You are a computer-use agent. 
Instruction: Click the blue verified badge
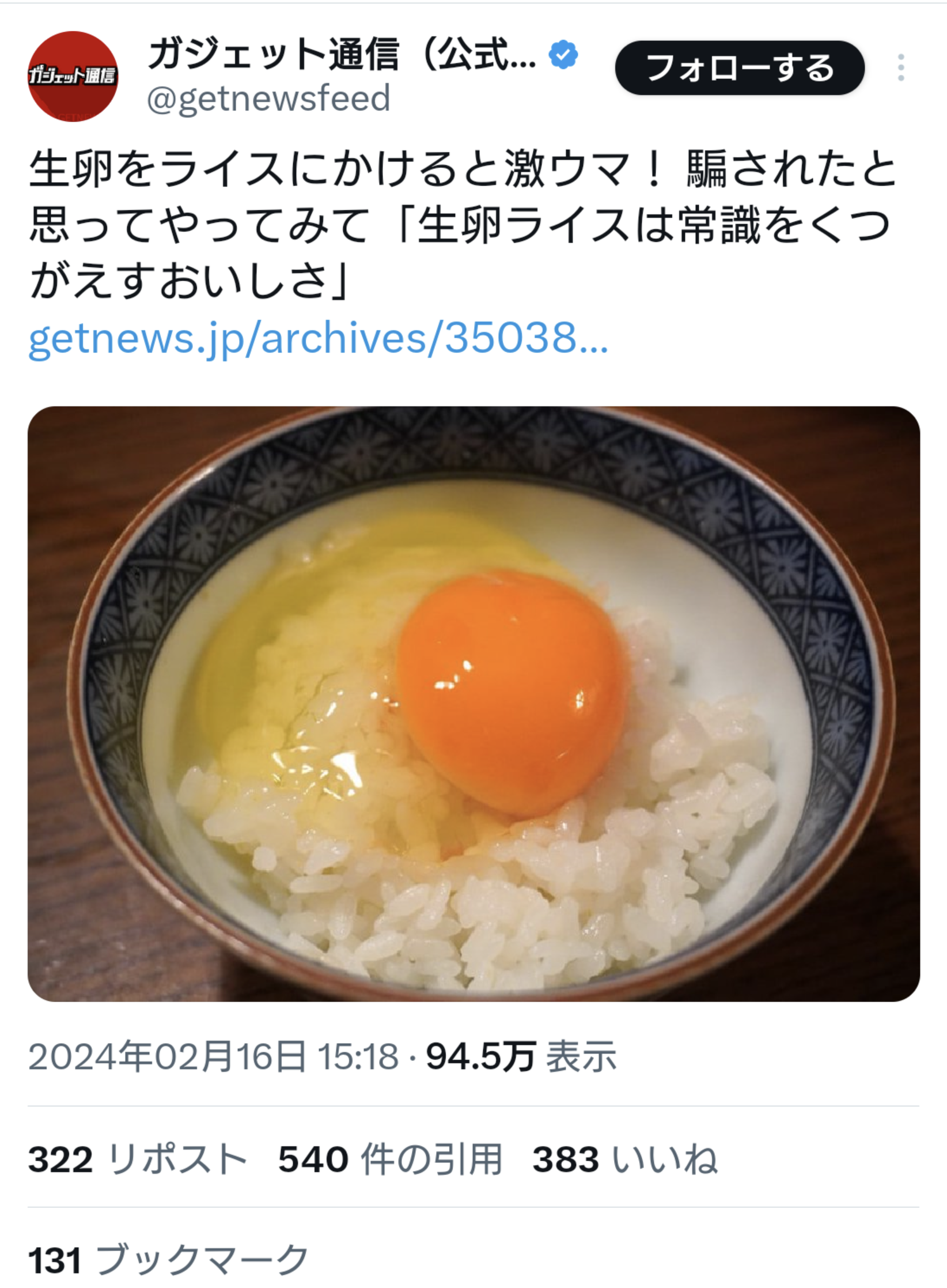coord(563,55)
